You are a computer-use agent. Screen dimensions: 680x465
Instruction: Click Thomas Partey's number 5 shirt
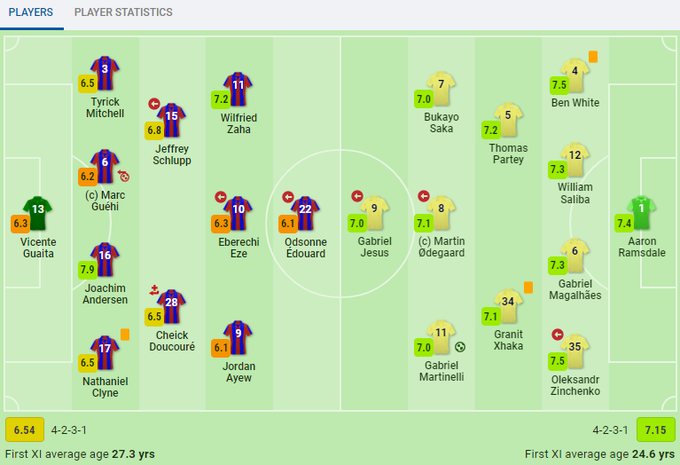coord(508,115)
